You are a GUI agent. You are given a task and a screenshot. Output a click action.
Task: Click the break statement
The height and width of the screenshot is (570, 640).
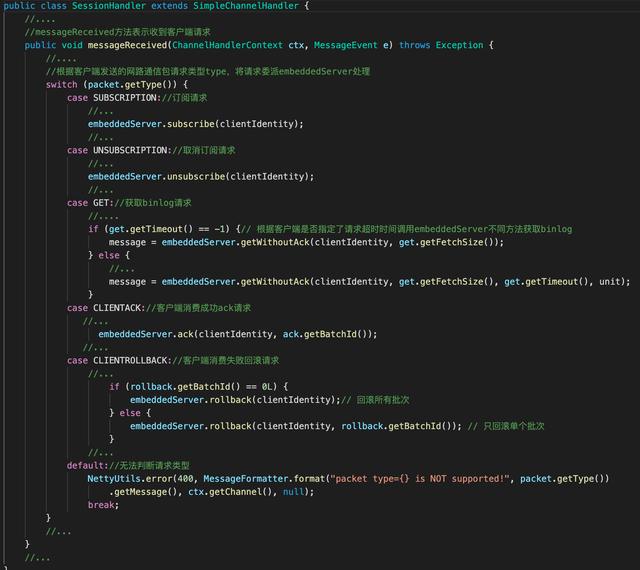(x=103, y=505)
